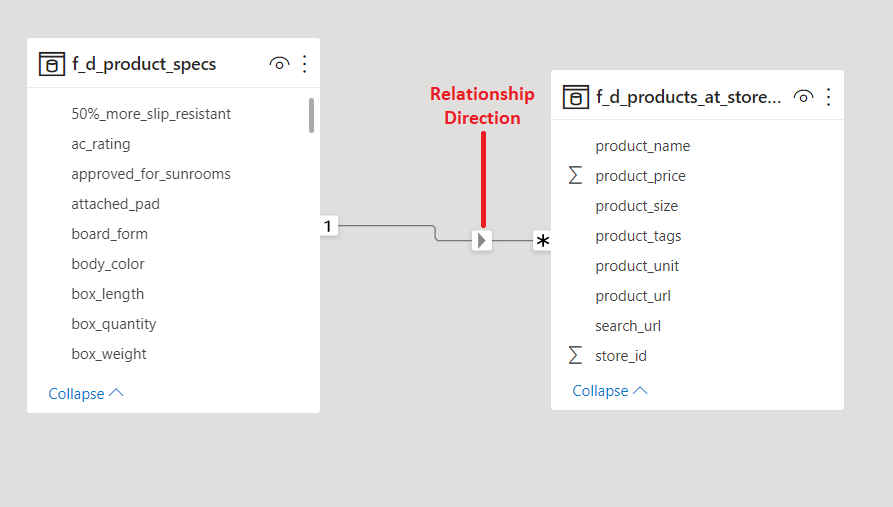
Task: Click the f_d_product_specs table icon
Action: (x=51, y=65)
